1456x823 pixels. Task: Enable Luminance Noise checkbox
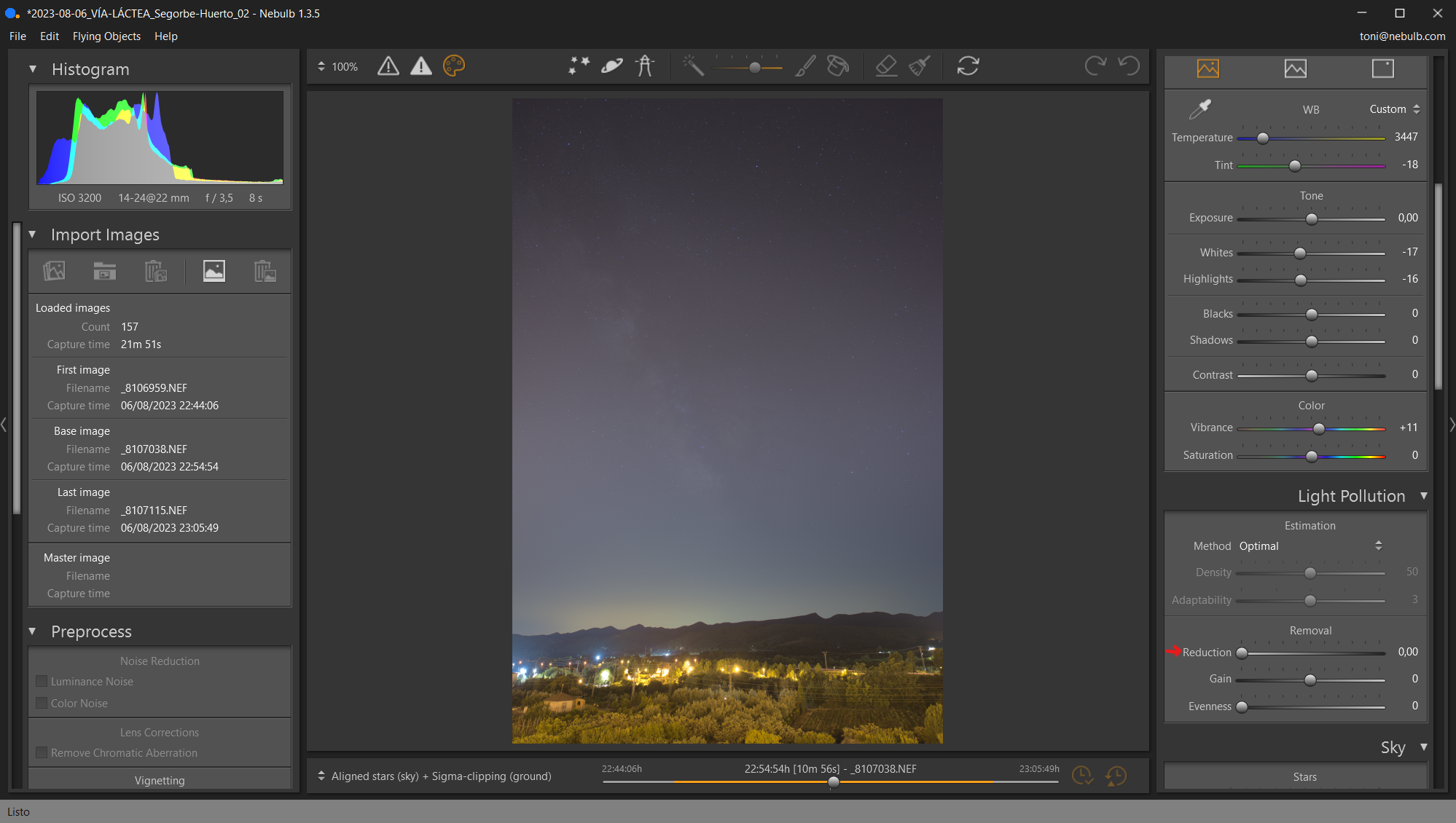click(x=42, y=682)
